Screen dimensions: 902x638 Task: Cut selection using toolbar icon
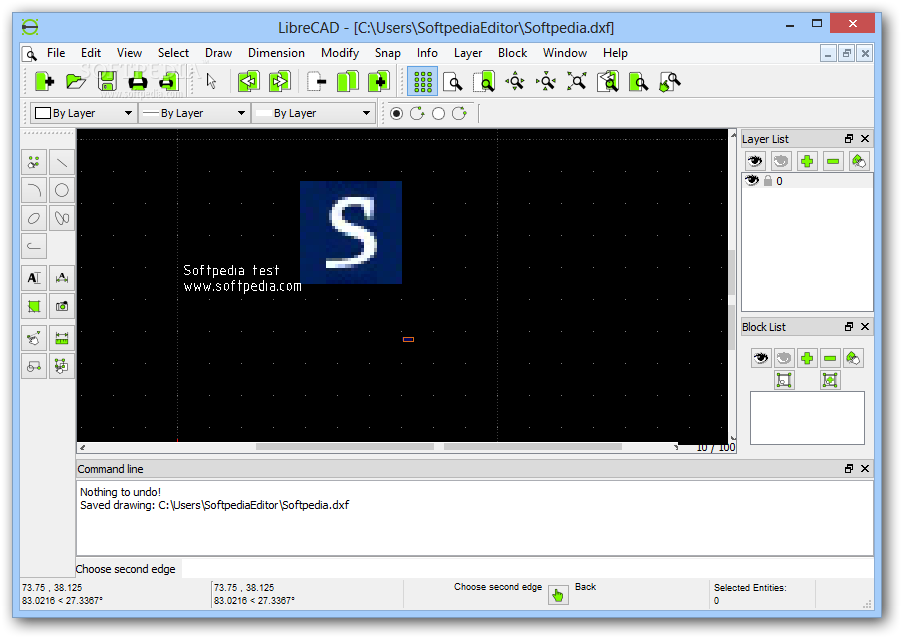316,82
